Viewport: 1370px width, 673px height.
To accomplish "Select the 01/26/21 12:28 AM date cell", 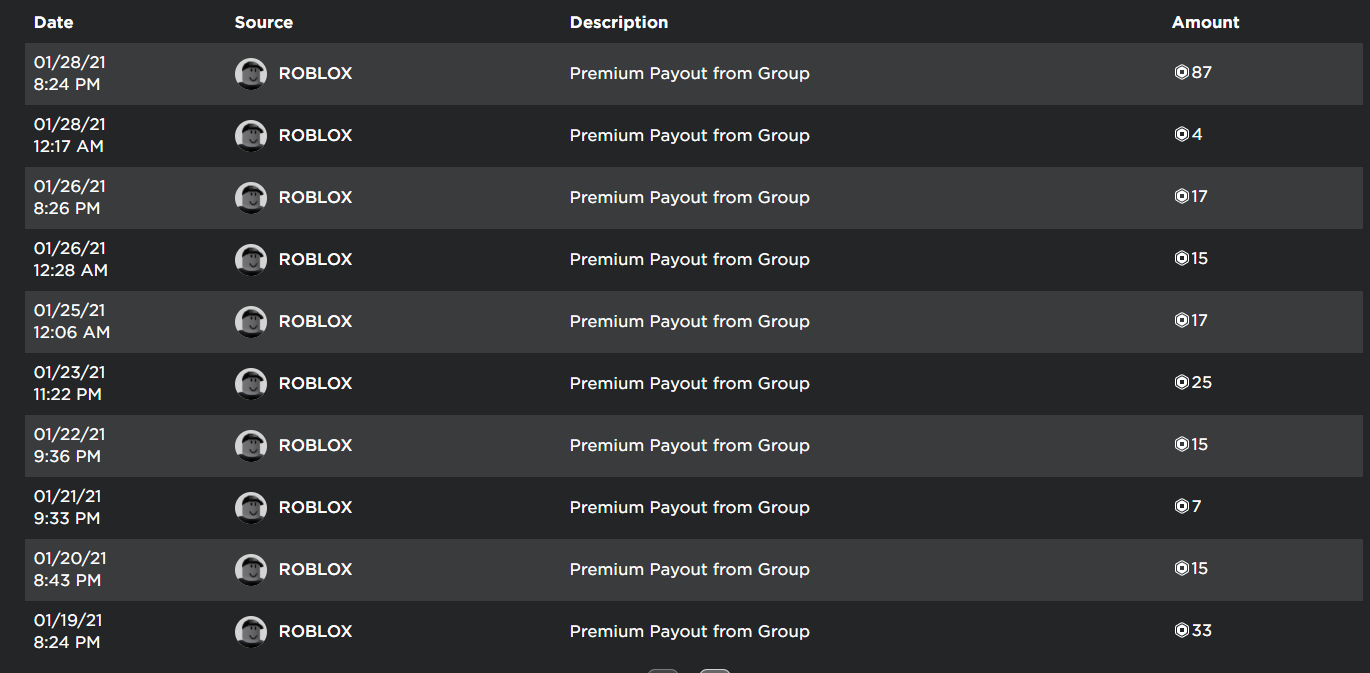I will pos(70,259).
